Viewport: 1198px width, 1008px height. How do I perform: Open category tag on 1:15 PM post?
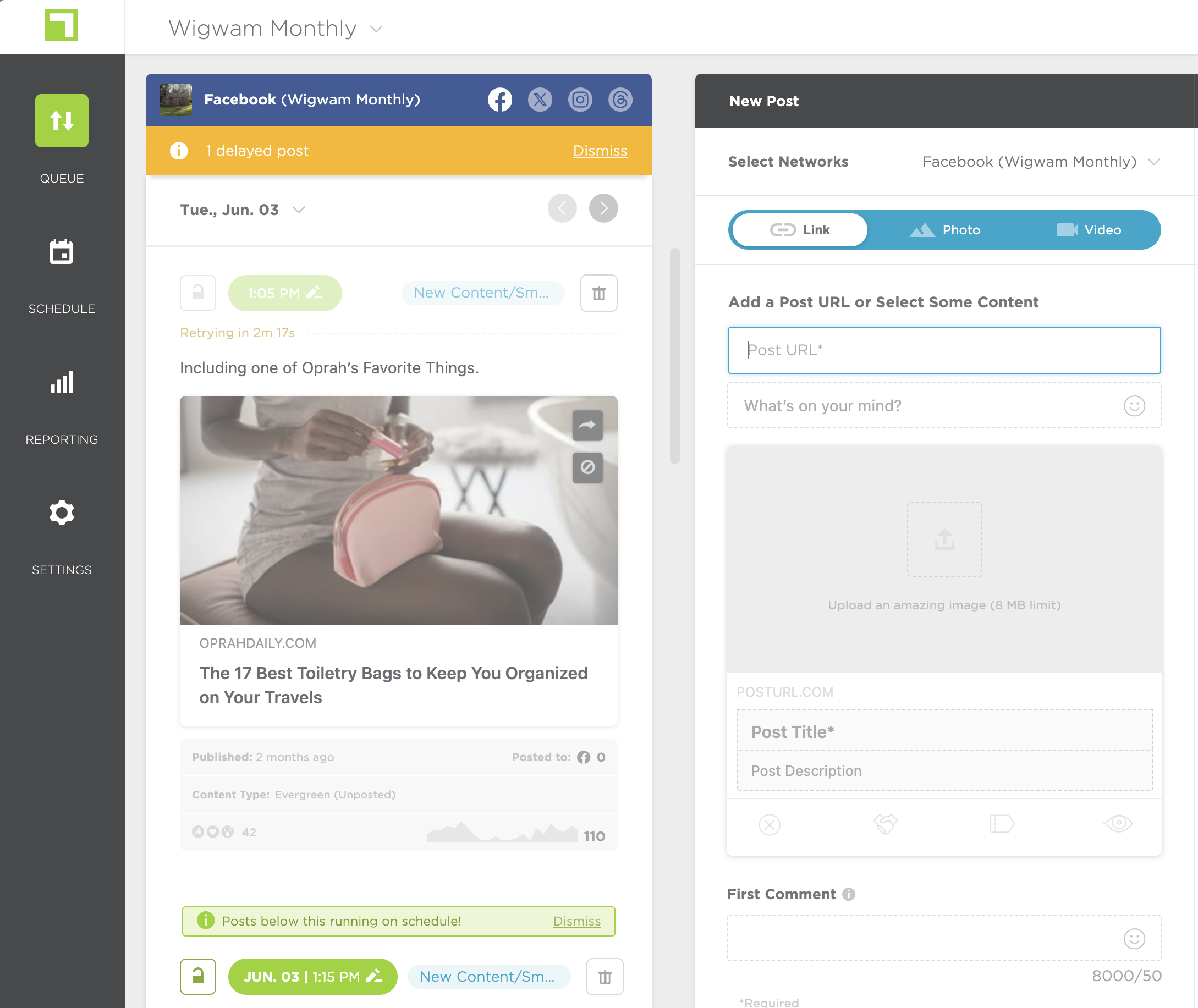(488, 977)
